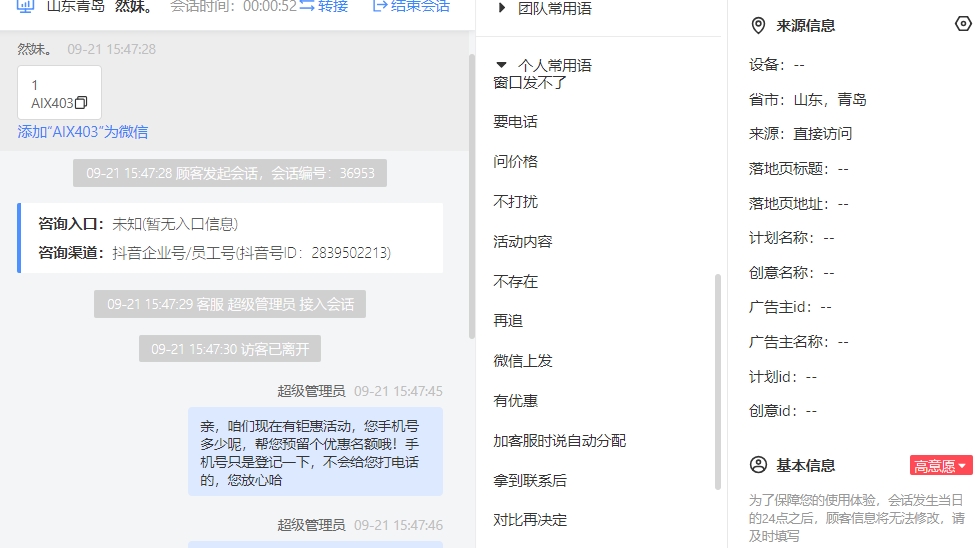End the session with 结束会话

(411, 6)
